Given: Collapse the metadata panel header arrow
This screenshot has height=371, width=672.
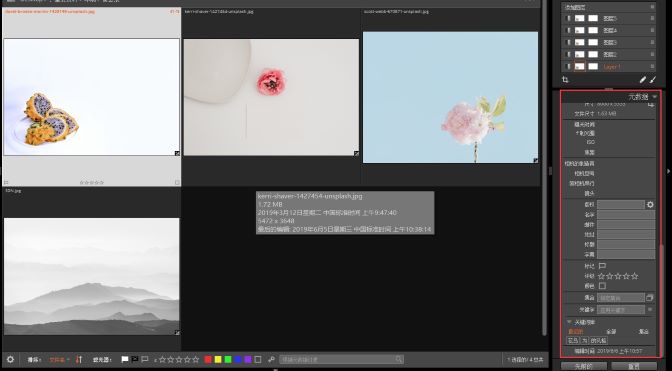Looking at the screenshot, I should coord(654,97).
